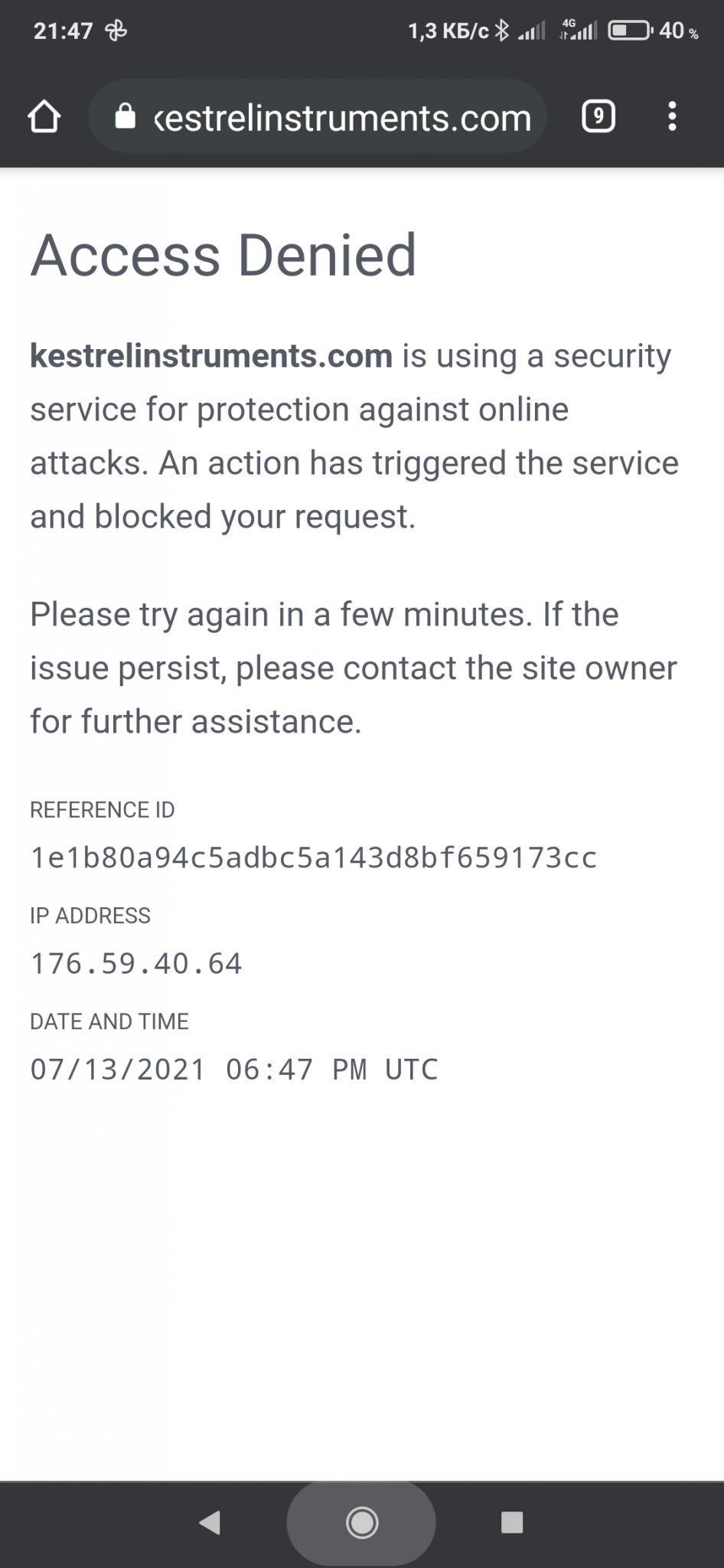
Task: Tap the REFERENCE ID label
Action: tap(103, 810)
